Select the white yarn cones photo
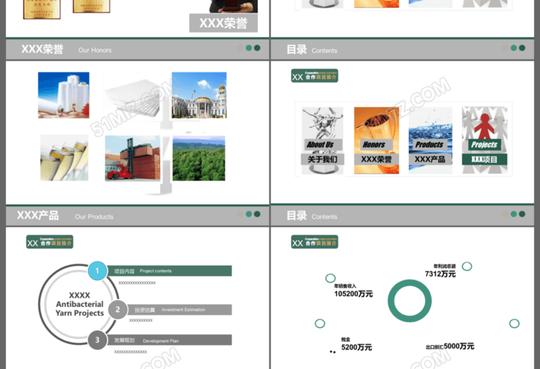This screenshot has height=369, width=540. click(x=64, y=95)
